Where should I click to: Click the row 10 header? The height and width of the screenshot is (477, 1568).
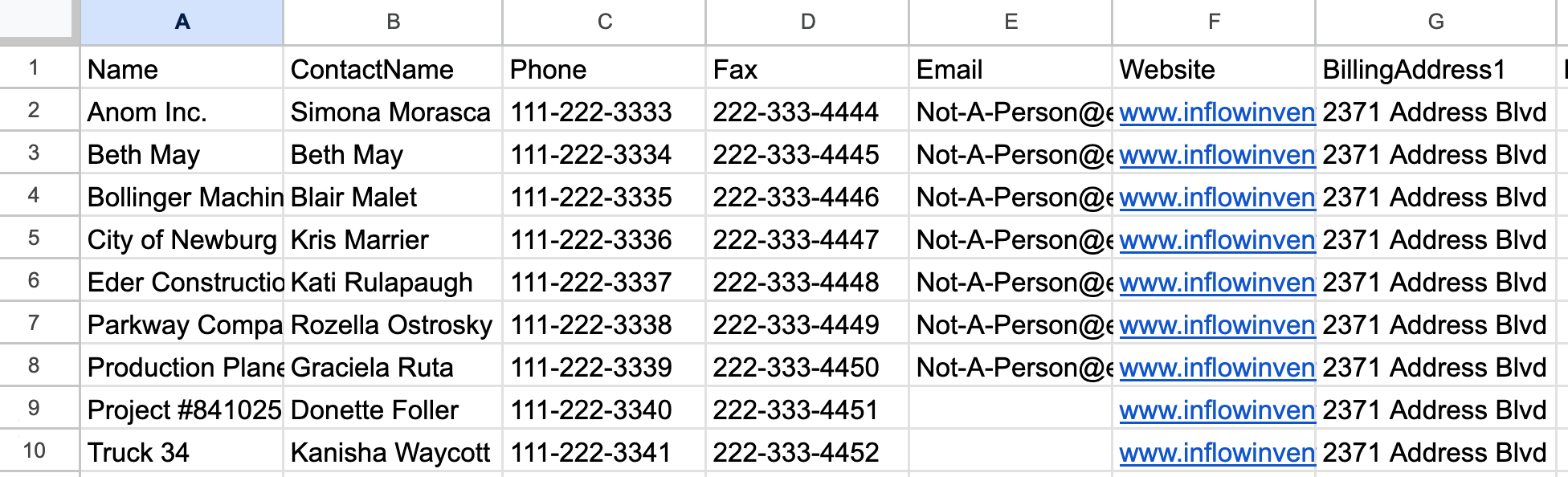click(x=34, y=451)
